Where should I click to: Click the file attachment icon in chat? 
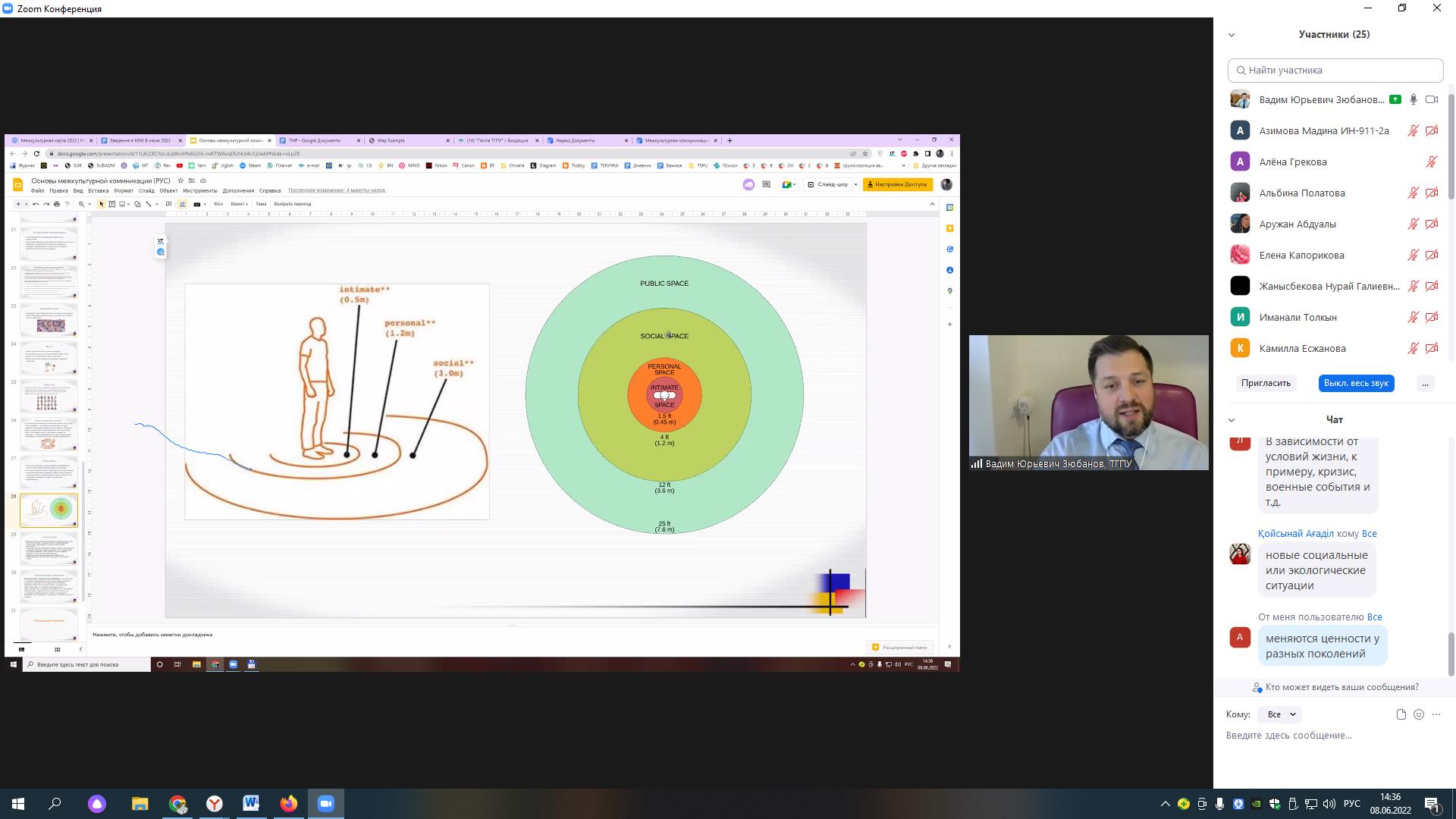(1401, 714)
